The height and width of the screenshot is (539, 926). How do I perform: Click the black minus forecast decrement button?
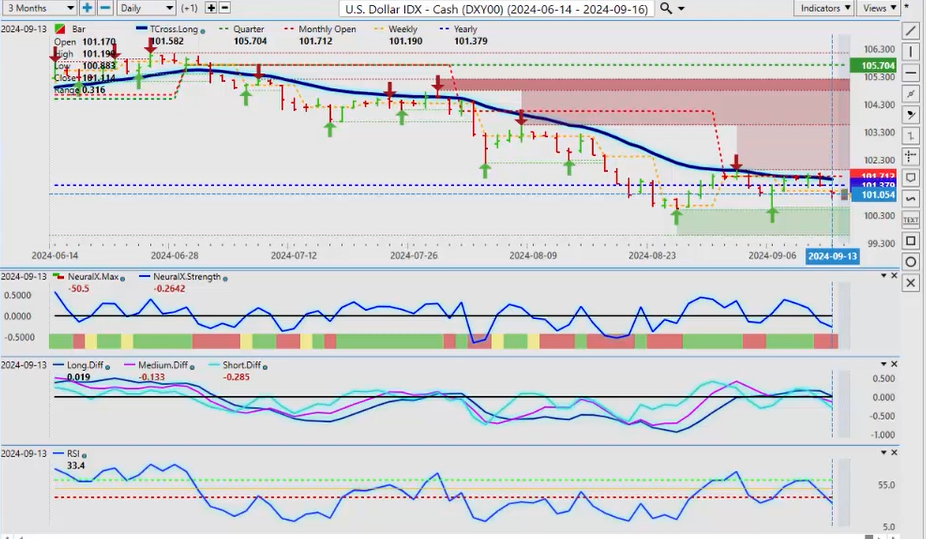[224, 8]
